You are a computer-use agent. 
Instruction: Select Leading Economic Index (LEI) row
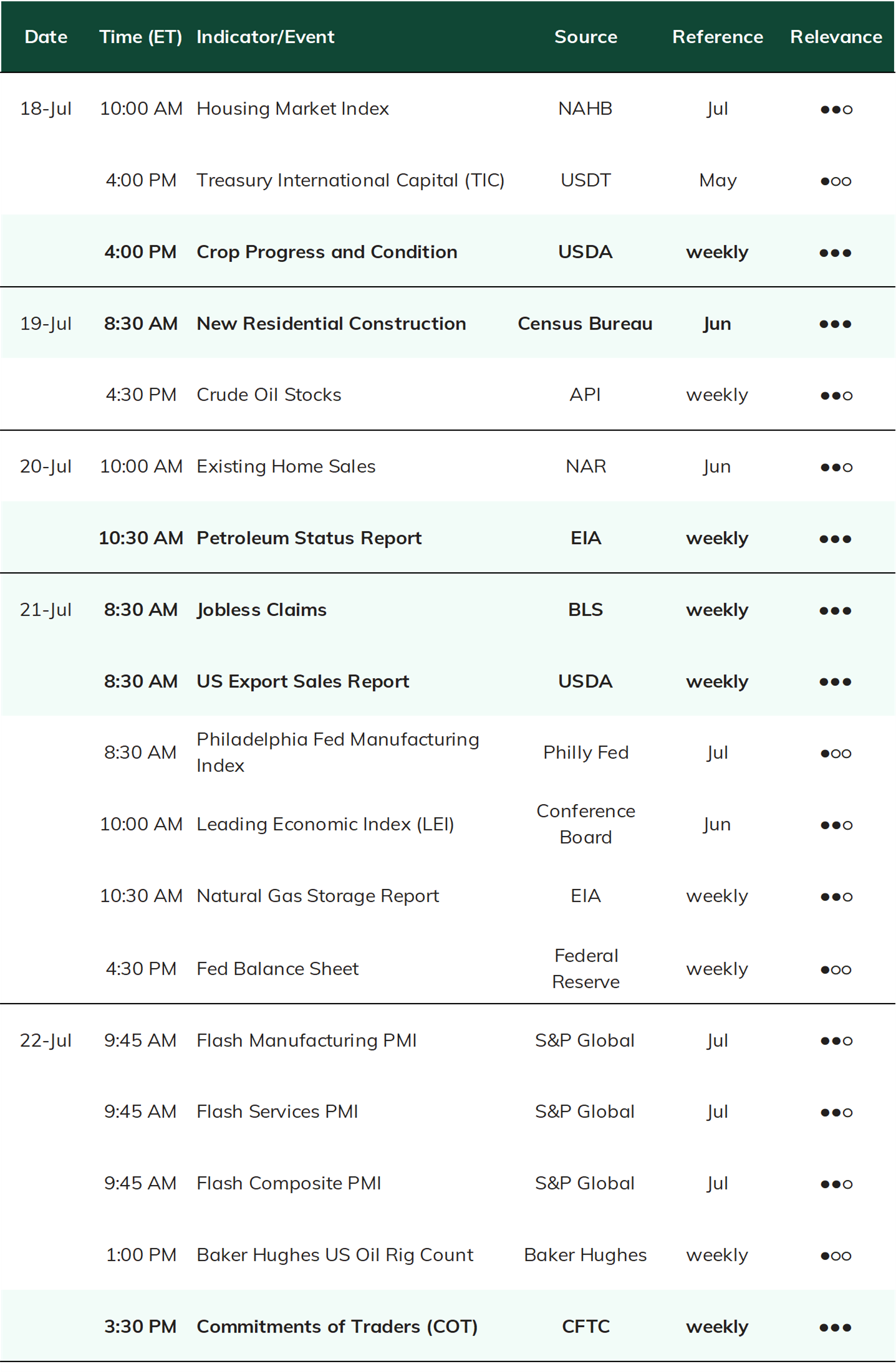(448, 824)
